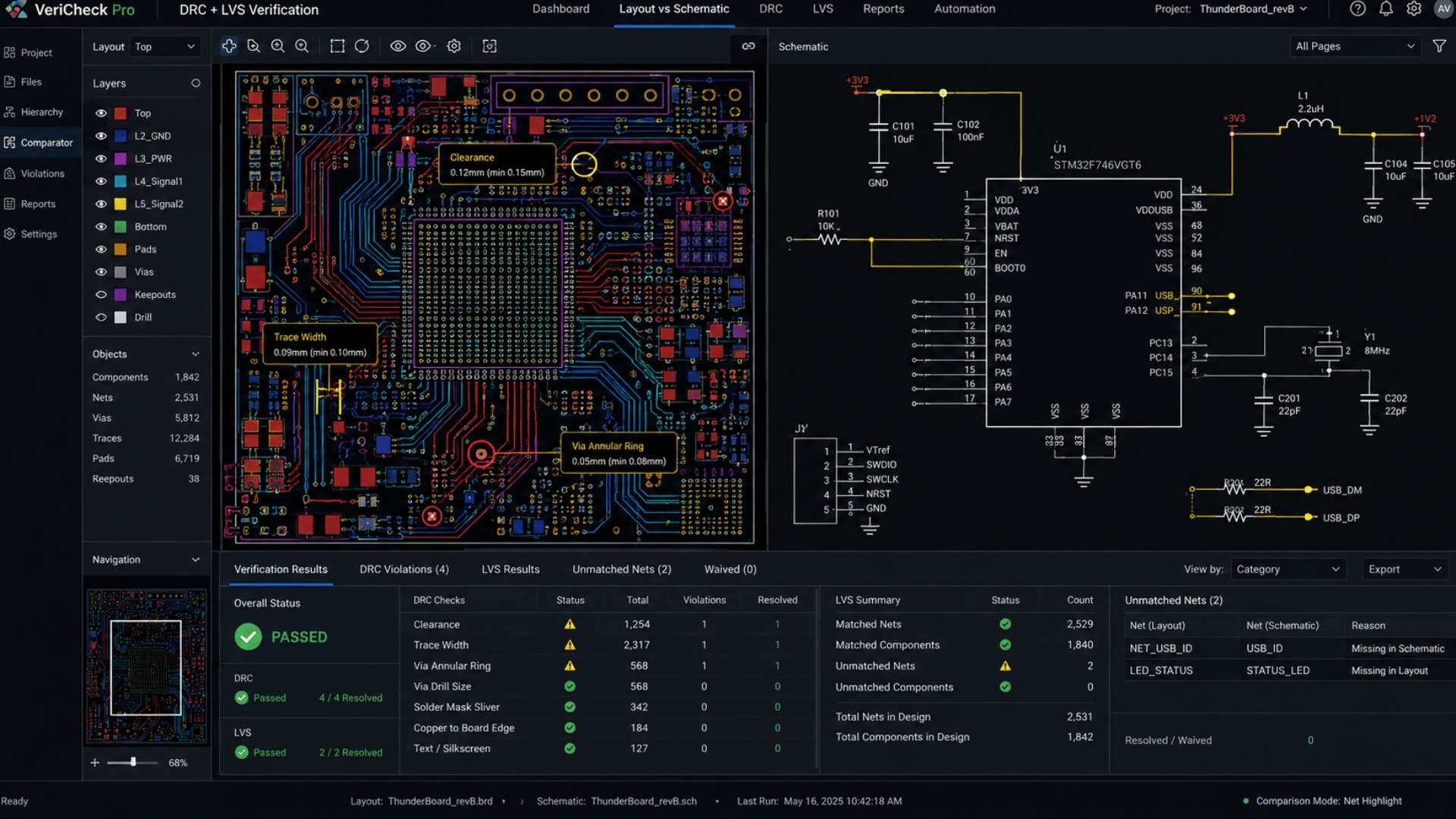Open the Unmatched Nets (2) results tab
This screenshot has width=1456, height=819.
pyautogui.click(x=622, y=570)
